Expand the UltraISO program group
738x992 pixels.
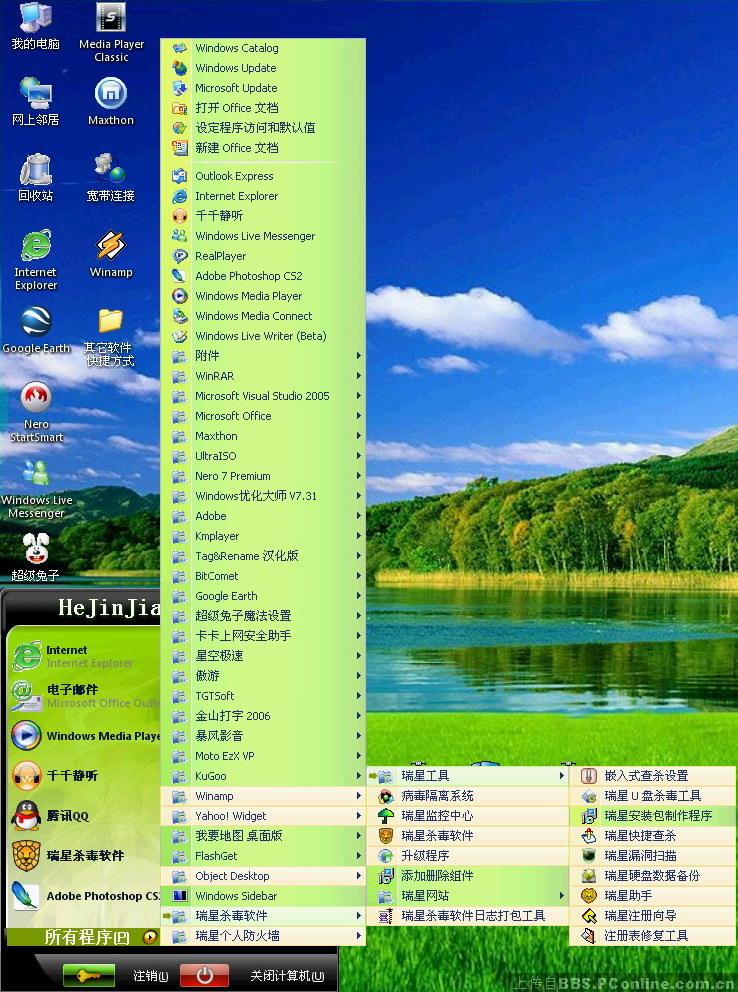tap(263, 456)
